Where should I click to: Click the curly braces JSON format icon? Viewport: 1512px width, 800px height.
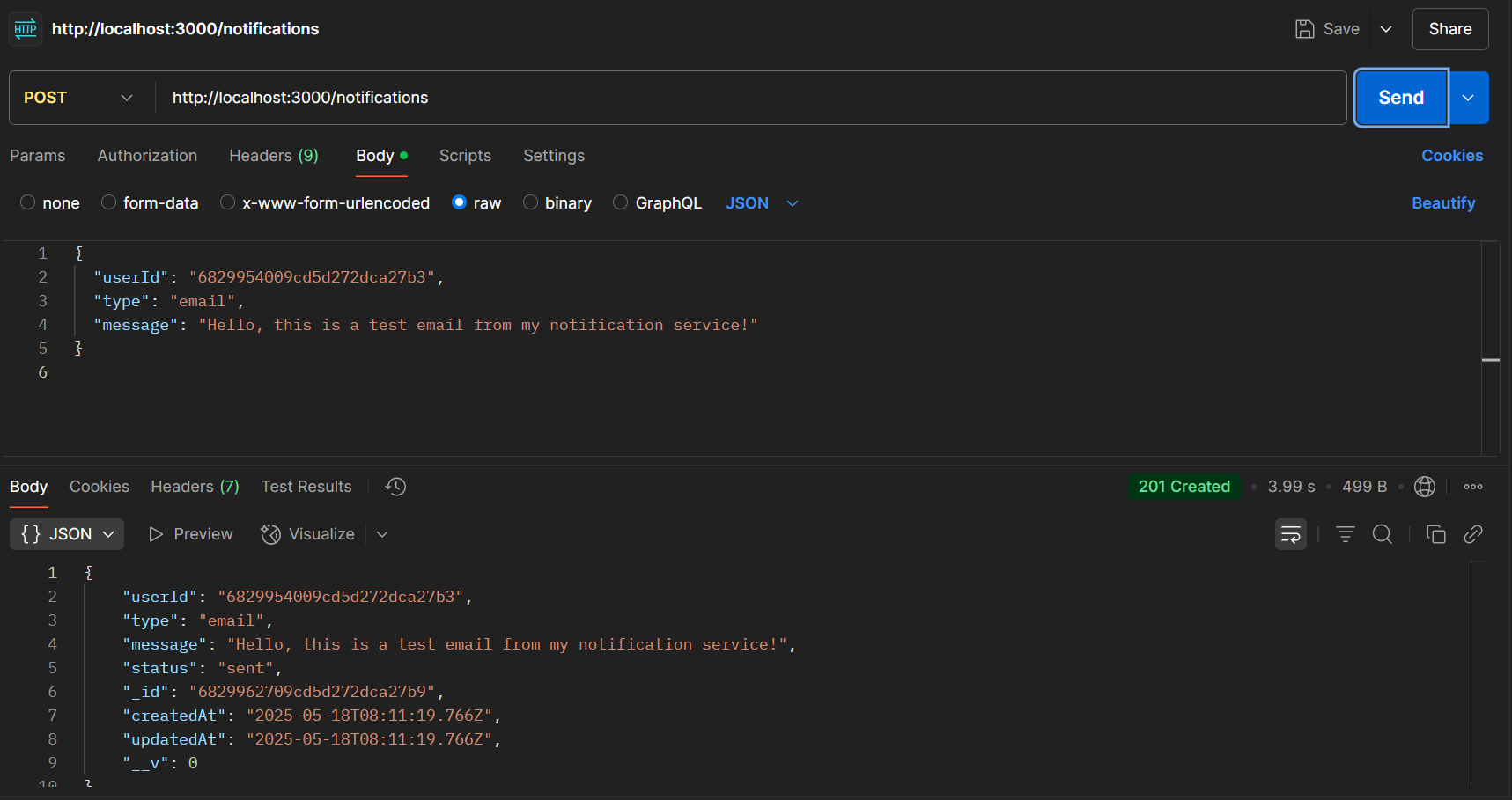(x=31, y=534)
